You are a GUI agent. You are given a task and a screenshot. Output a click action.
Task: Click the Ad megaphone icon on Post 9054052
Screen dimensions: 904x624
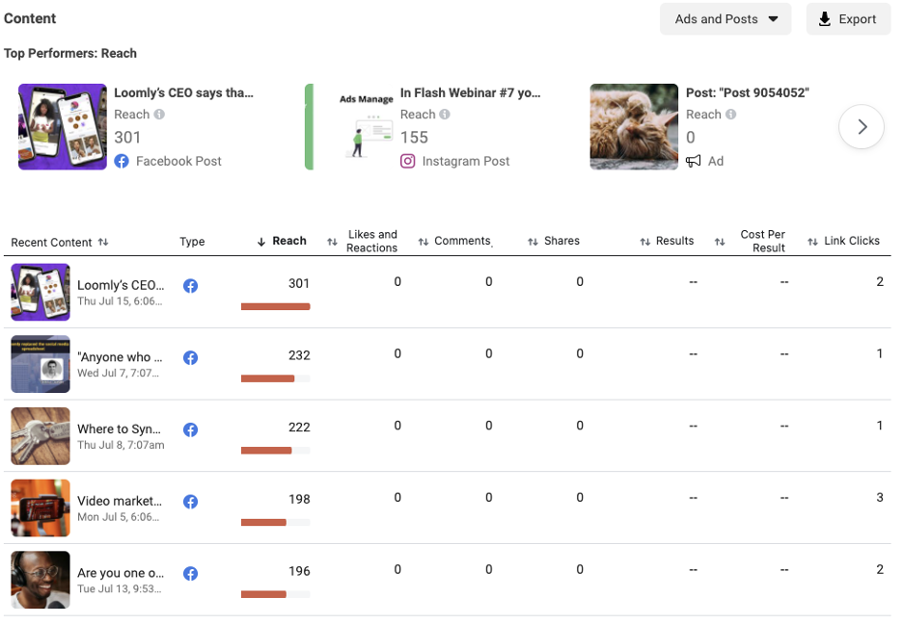pos(692,161)
